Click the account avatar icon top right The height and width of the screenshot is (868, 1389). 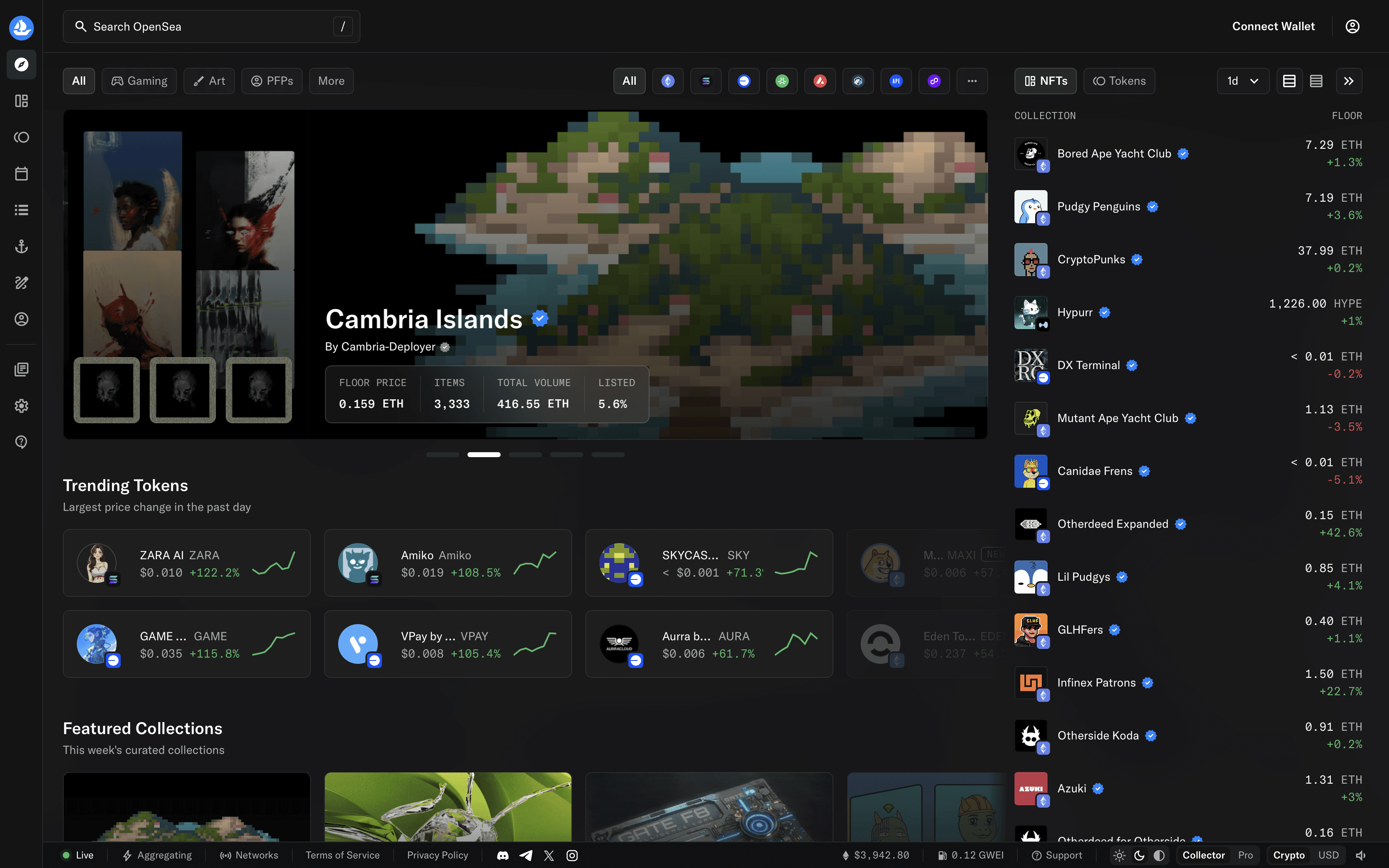pyautogui.click(x=1352, y=26)
